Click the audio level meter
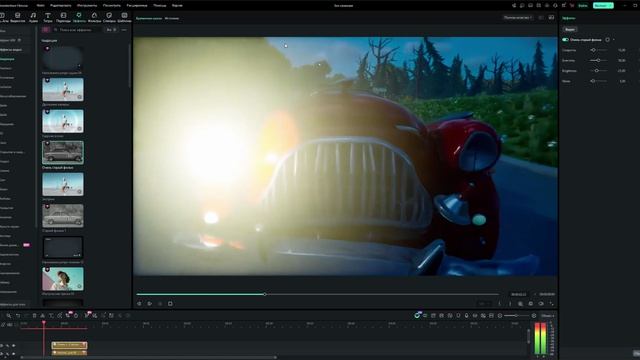 click(x=540, y=338)
